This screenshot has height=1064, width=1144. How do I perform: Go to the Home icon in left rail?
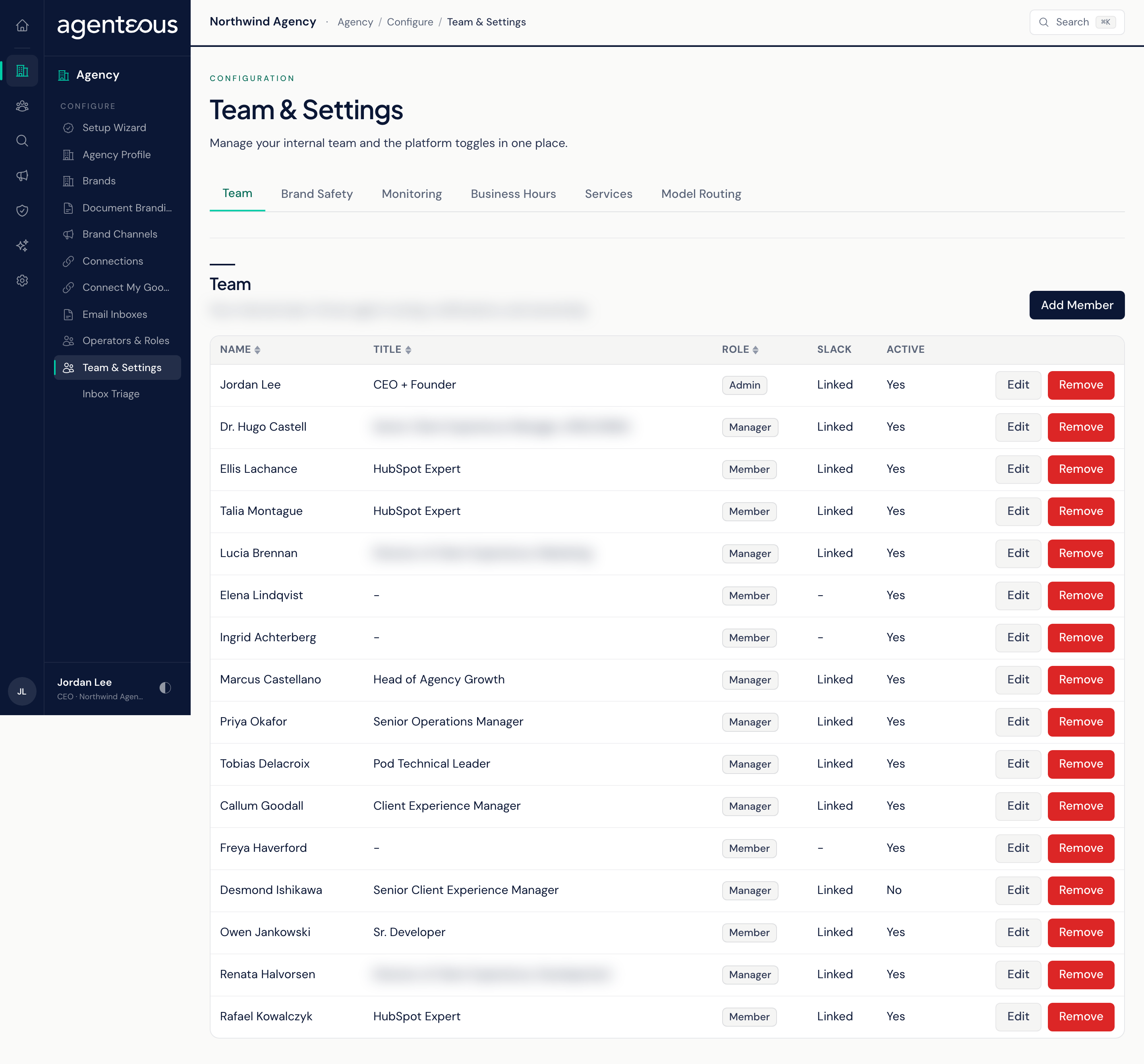coord(22,25)
